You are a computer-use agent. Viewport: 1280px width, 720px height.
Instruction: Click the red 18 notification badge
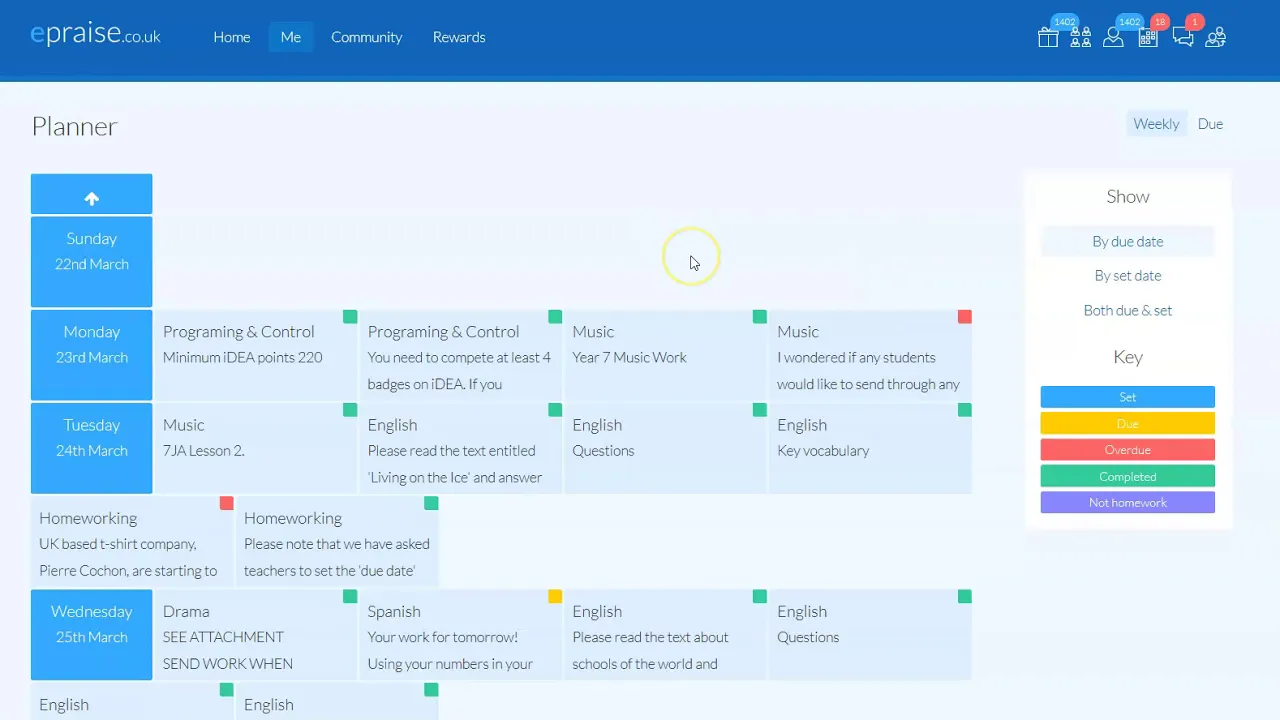click(1160, 22)
